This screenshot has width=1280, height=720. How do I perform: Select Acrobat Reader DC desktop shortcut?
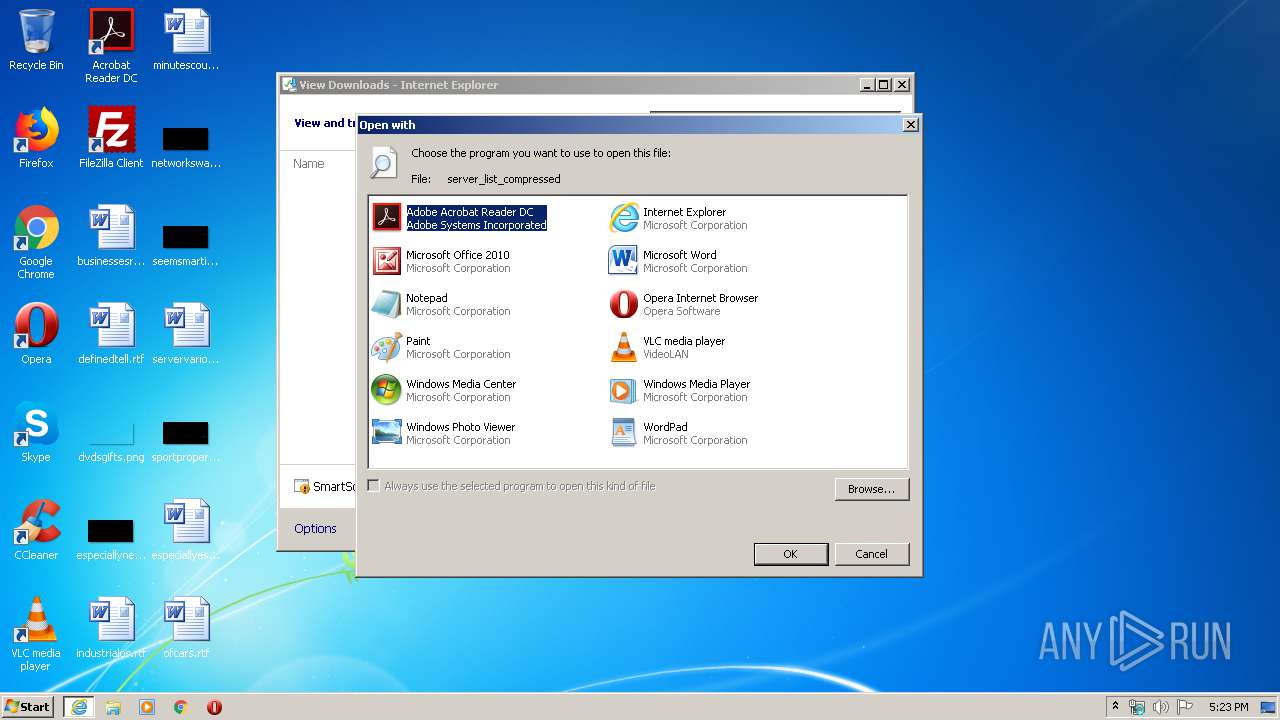[x=111, y=46]
